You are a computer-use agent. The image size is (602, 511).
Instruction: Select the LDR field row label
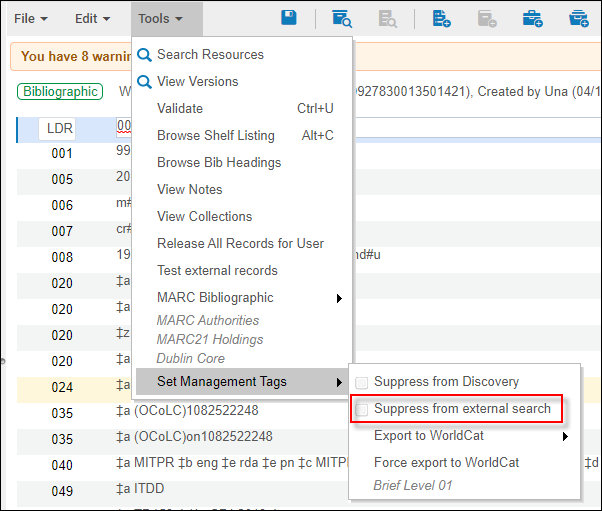pyautogui.click(x=60, y=129)
